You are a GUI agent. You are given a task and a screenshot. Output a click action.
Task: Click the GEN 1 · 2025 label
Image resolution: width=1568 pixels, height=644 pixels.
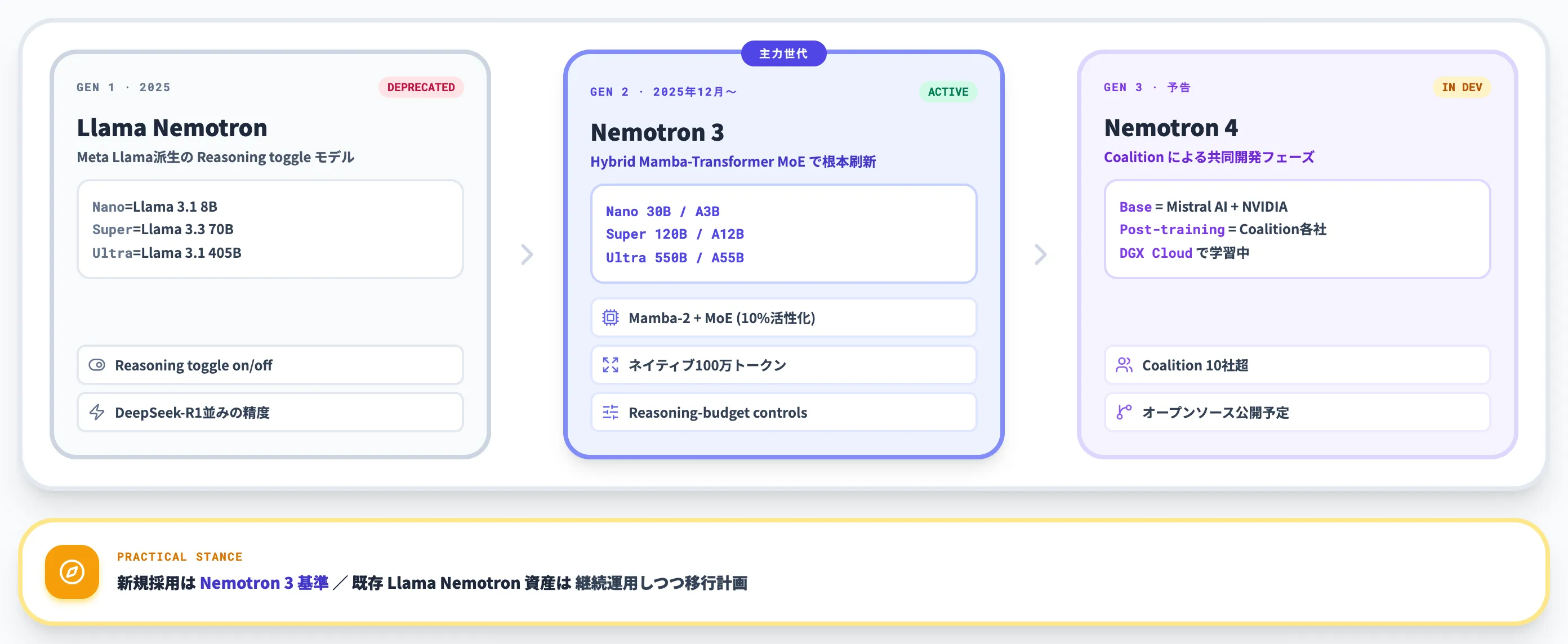[123, 87]
